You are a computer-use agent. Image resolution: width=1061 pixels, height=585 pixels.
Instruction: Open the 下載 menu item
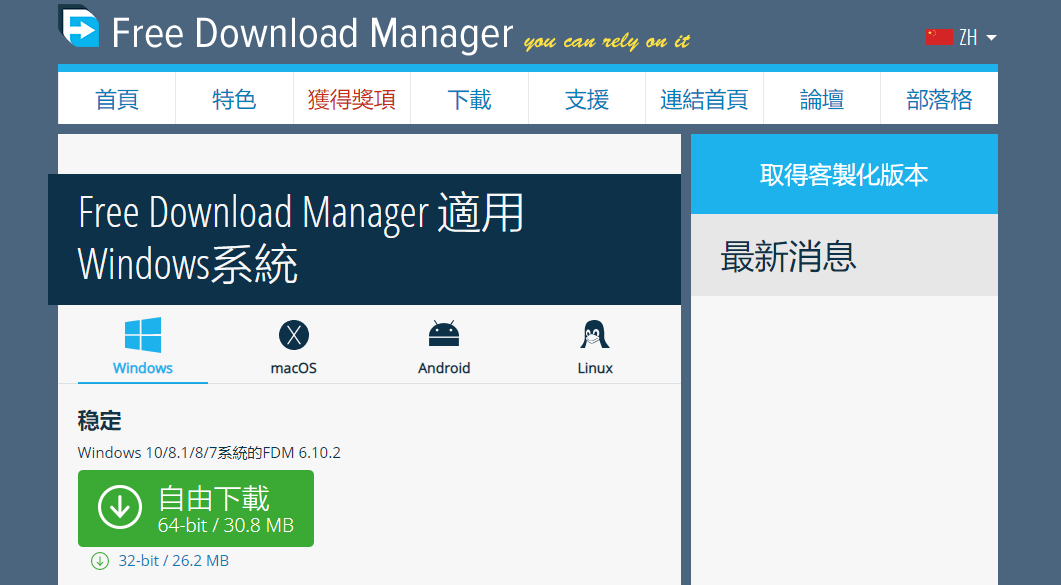[x=470, y=99]
